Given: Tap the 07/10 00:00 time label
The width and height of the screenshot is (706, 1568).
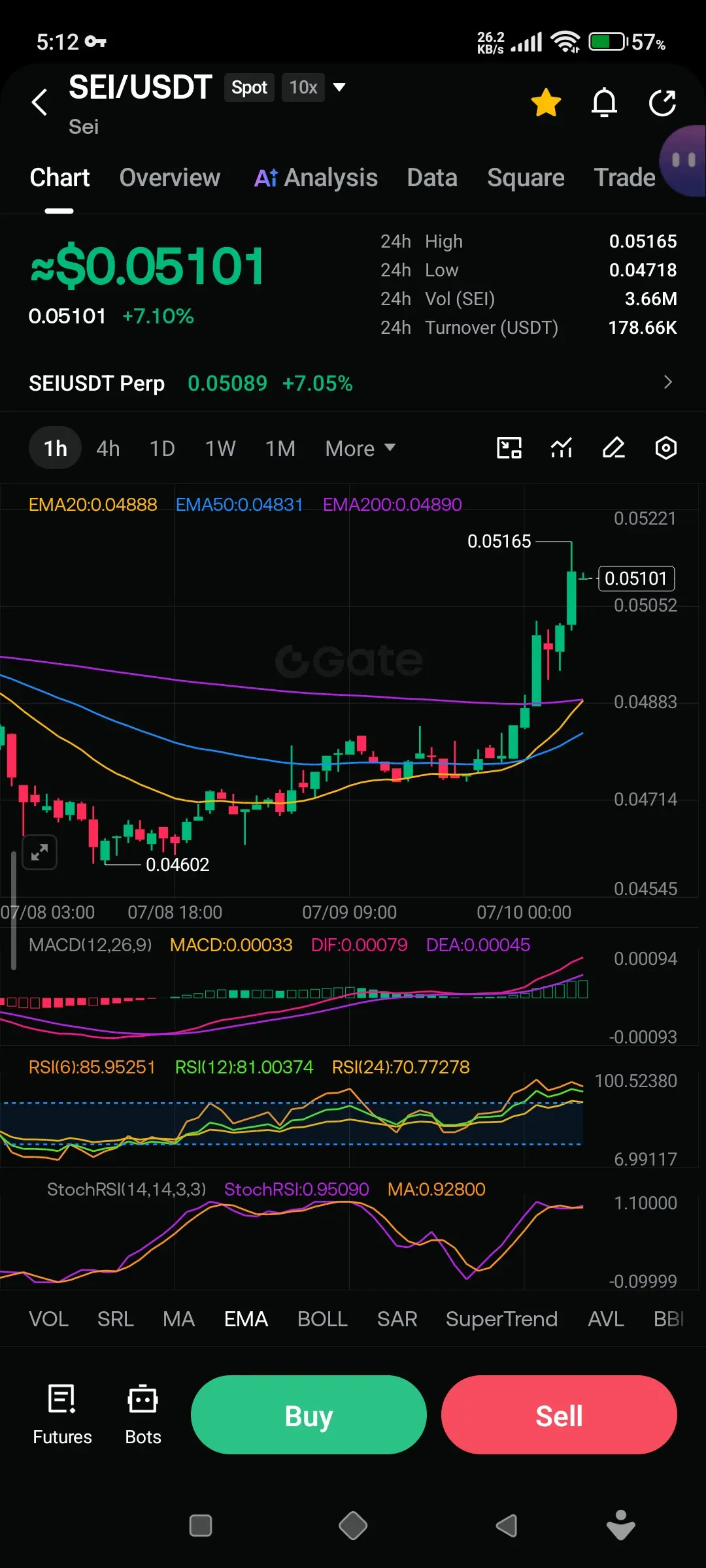Looking at the screenshot, I should 524,912.
